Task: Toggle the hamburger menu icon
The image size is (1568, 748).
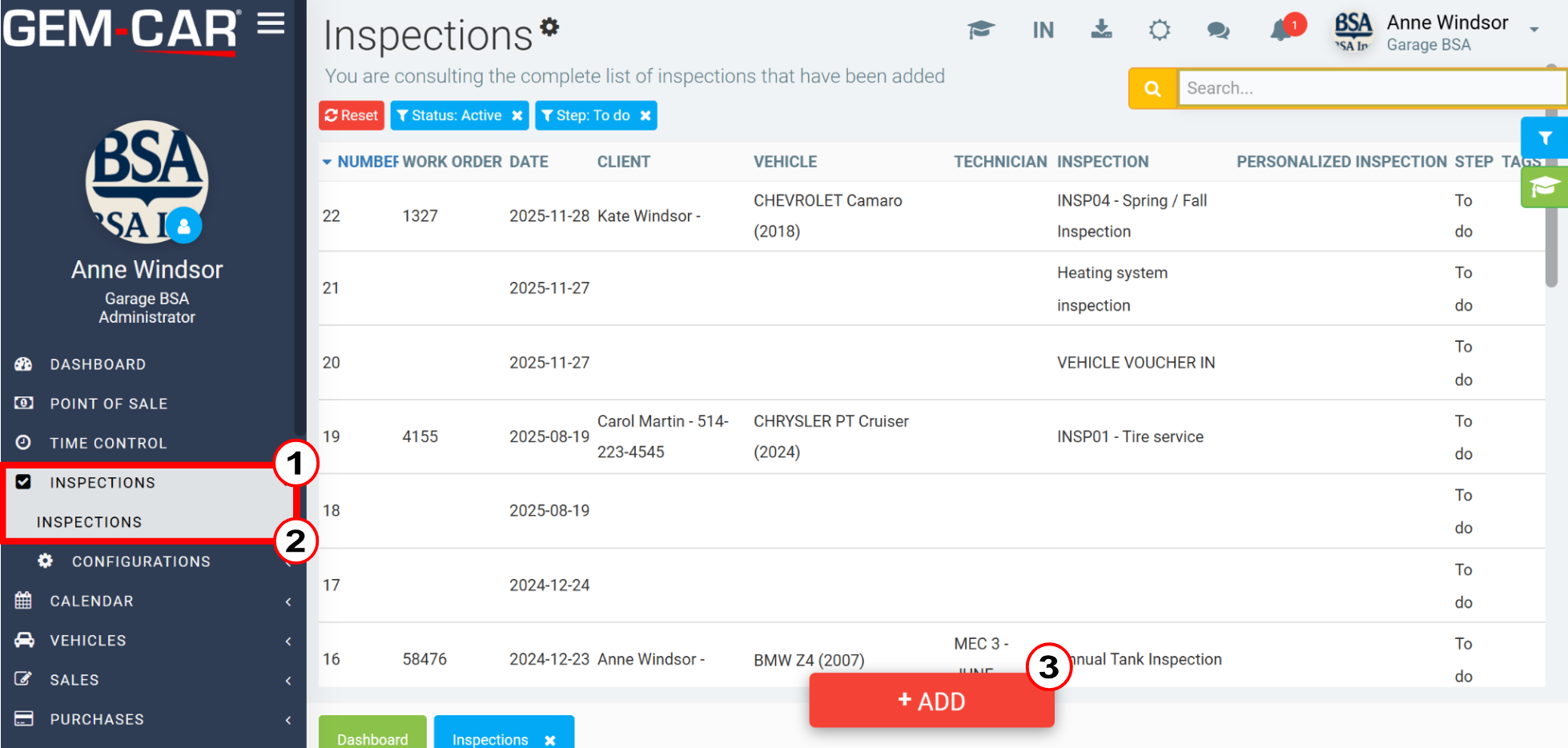Action: pos(271,23)
